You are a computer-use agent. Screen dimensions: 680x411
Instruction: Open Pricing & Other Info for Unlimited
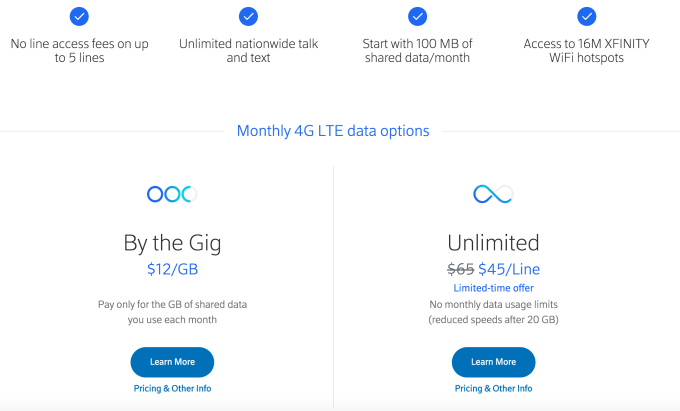[493, 388]
